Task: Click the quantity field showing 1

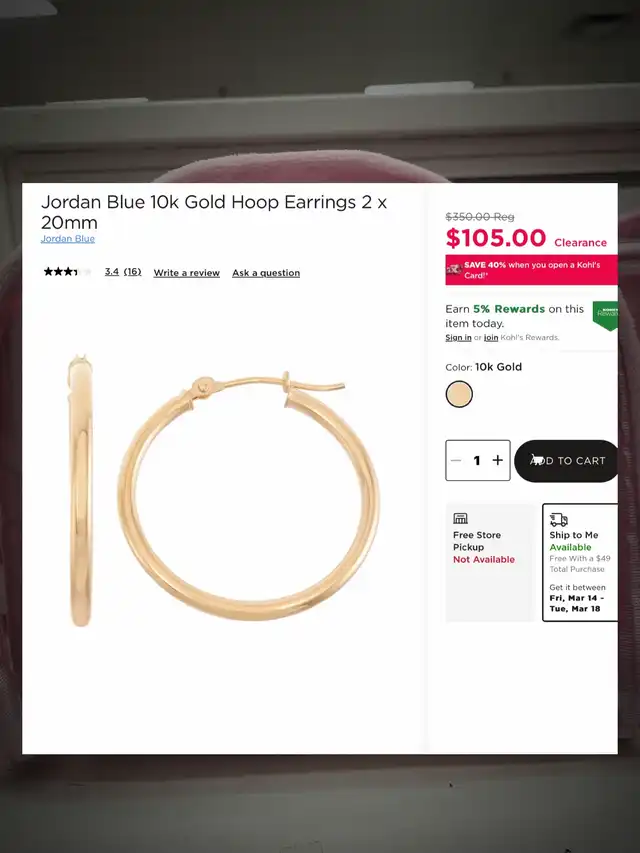Action: coord(477,461)
